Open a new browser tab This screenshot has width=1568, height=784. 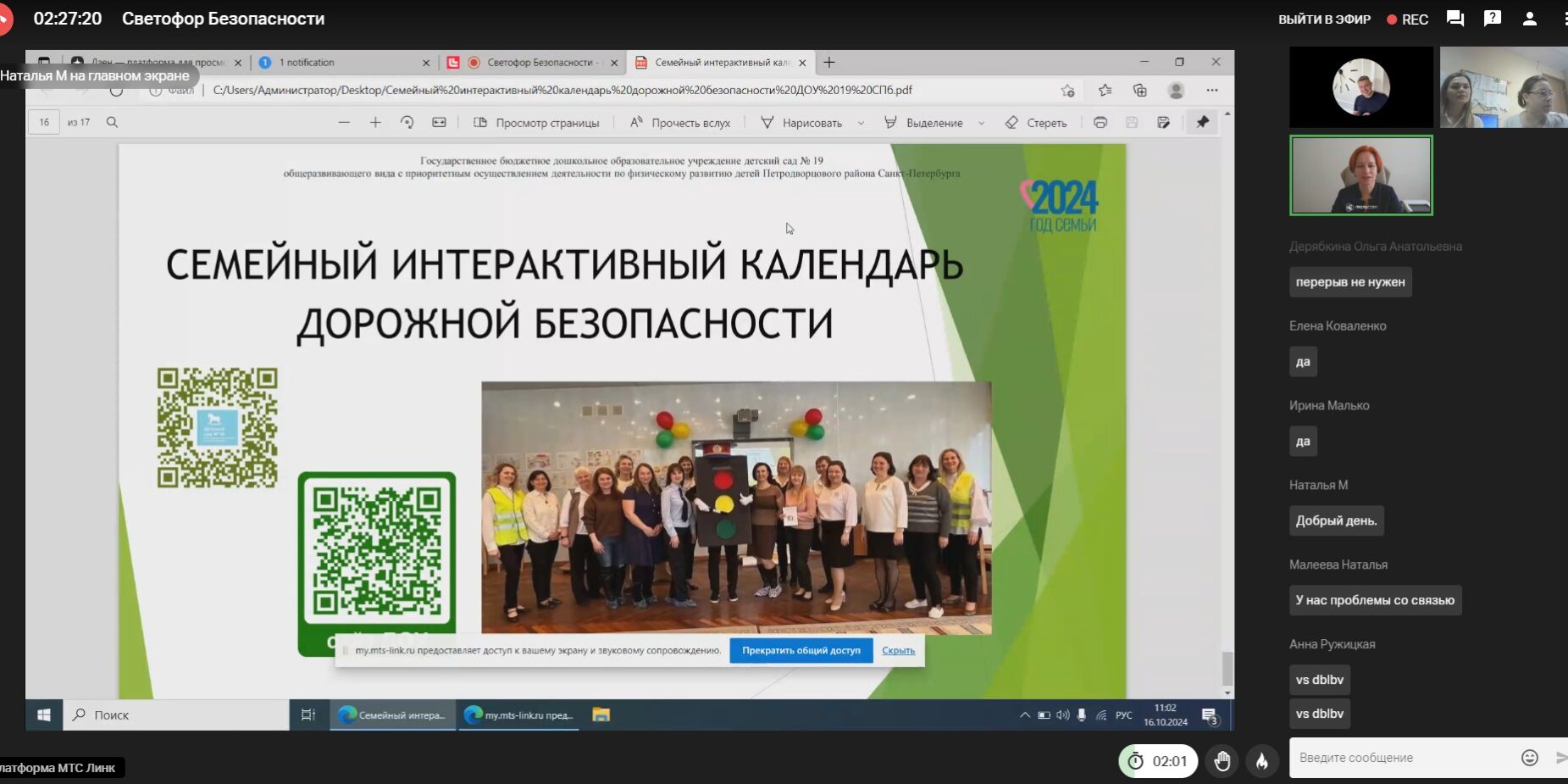[x=829, y=62]
